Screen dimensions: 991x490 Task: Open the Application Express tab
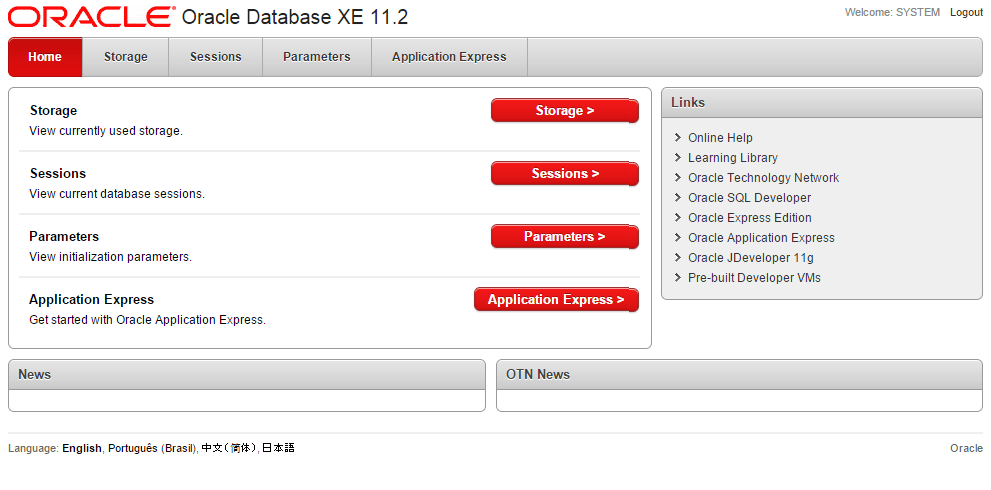(449, 57)
